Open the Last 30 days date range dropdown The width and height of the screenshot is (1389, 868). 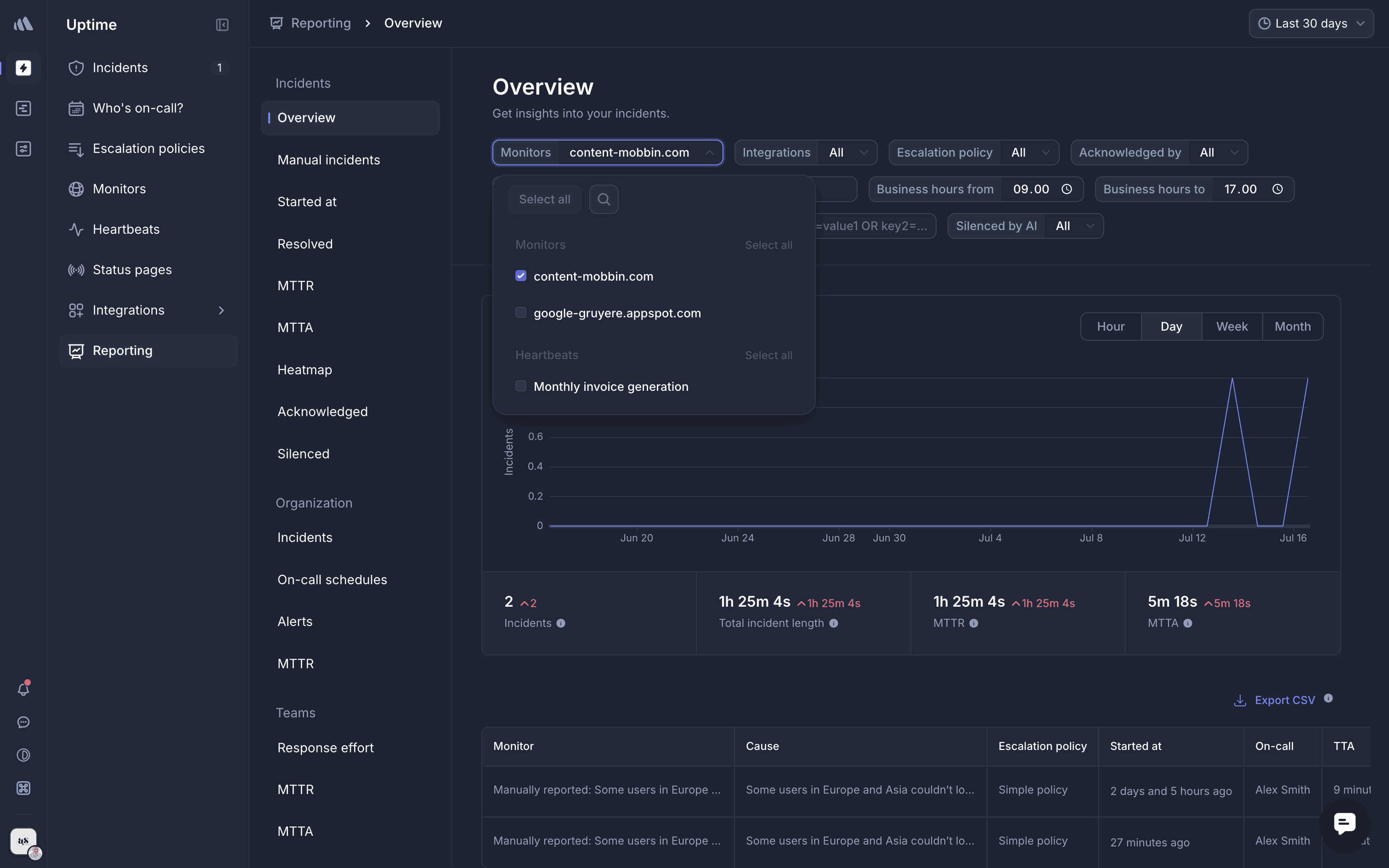[1311, 23]
